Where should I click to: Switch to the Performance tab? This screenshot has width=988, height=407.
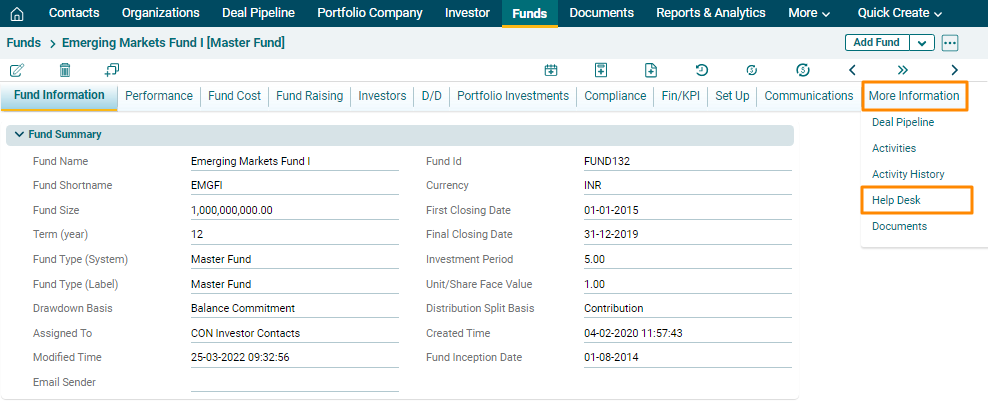point(160,96)
